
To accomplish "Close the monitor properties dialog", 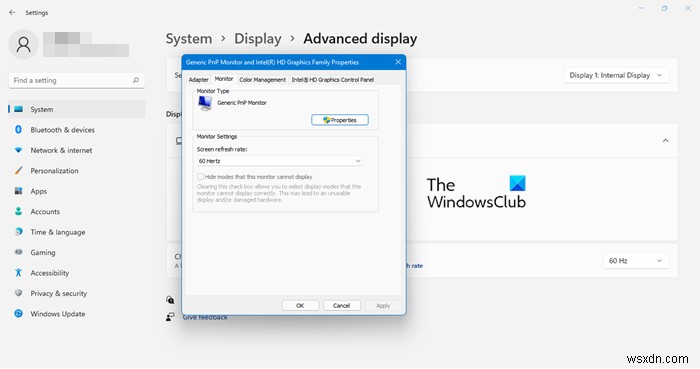I will click(x=398, y=62).
